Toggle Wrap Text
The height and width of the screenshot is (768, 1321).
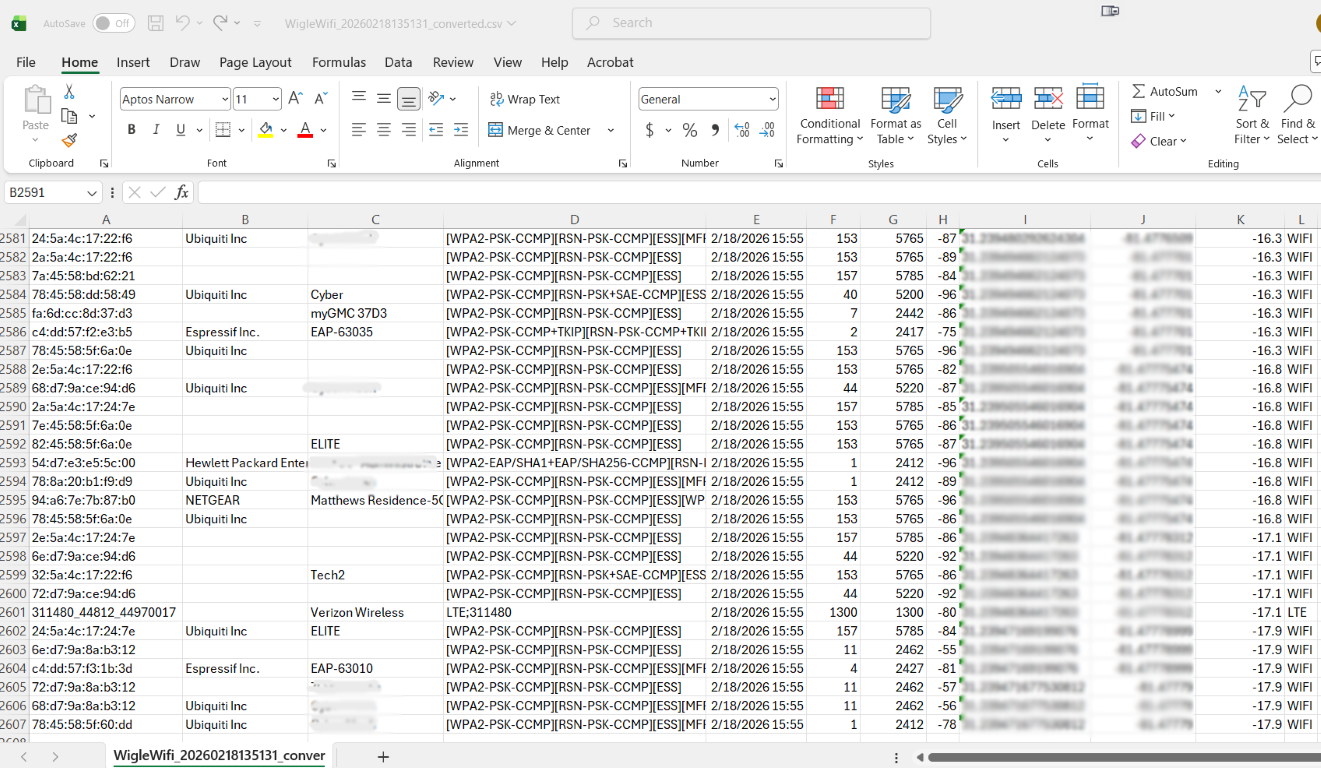coord(525,99)
